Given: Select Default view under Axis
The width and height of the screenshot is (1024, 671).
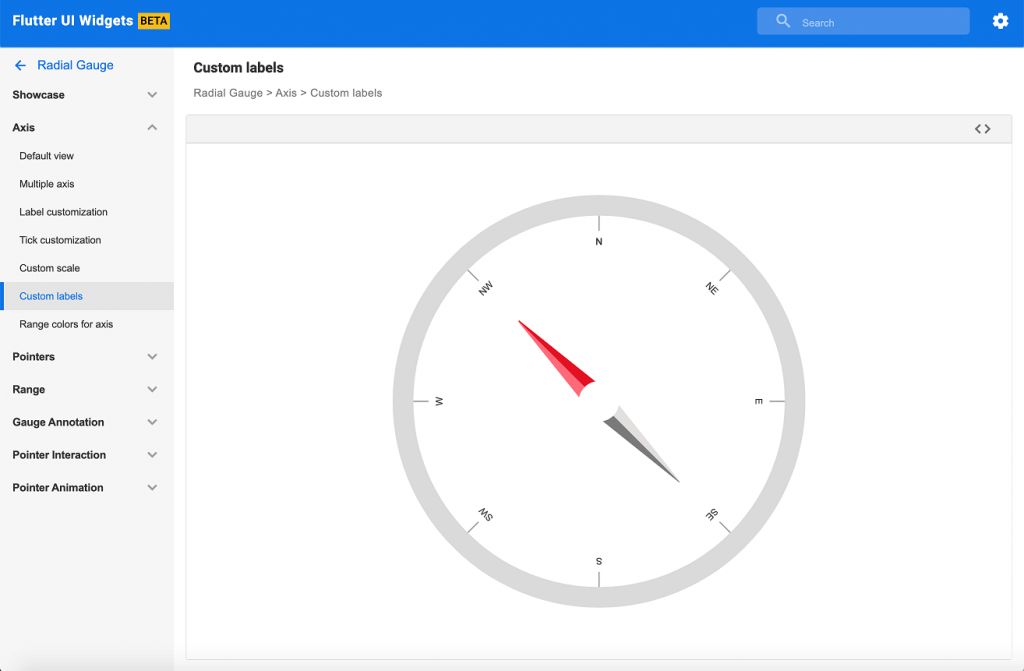Looking at the screenshot, I should click(x=47, y=156).
